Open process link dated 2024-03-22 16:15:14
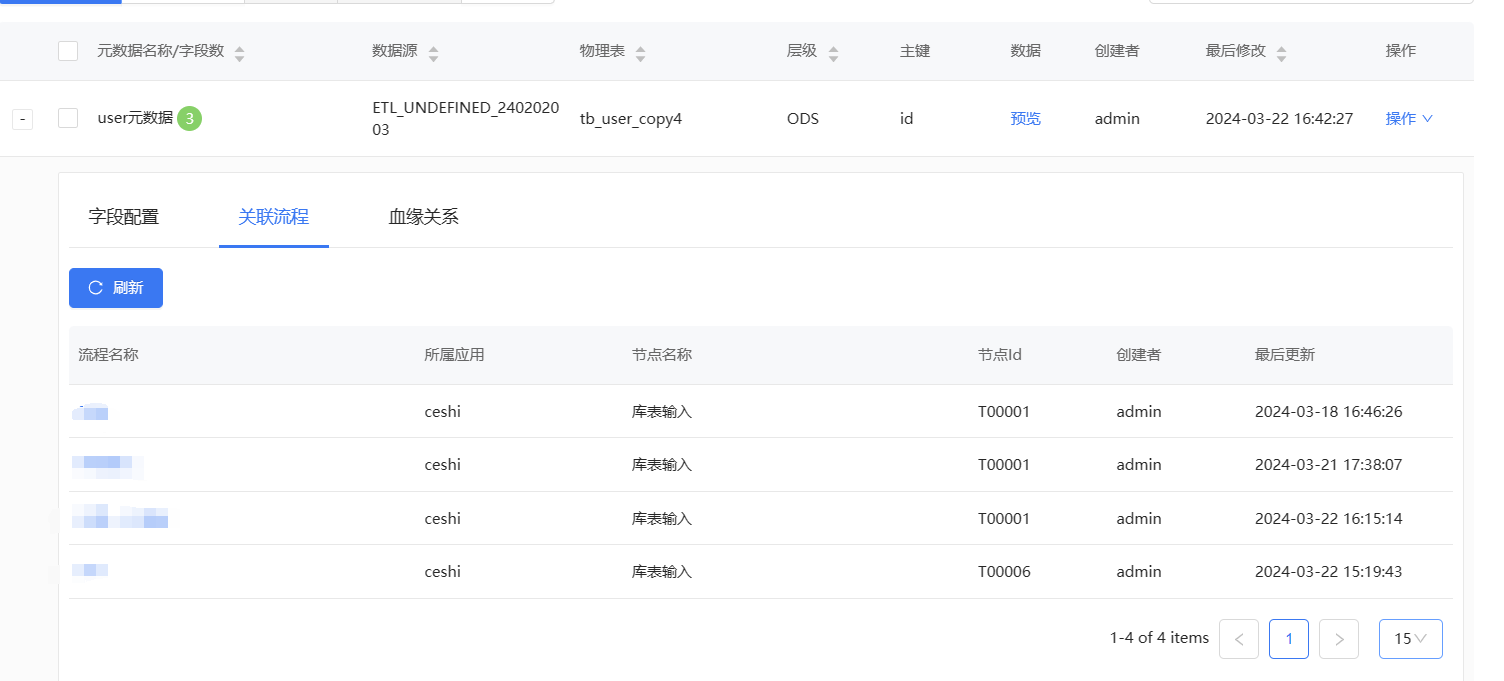 click(121, 518)
